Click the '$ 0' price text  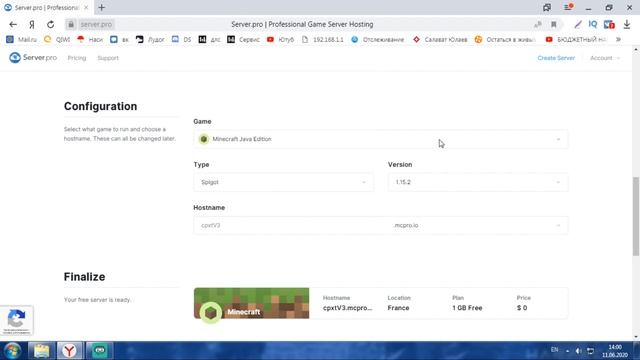click(522, 308)
